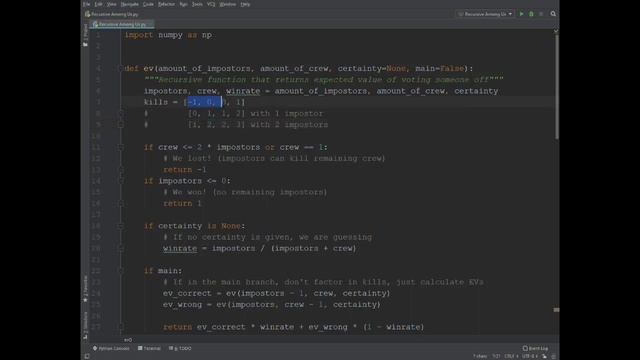The width and height of the screenshot is (640, 360).
Task: Open the Run menu
Action: [184, 4]
